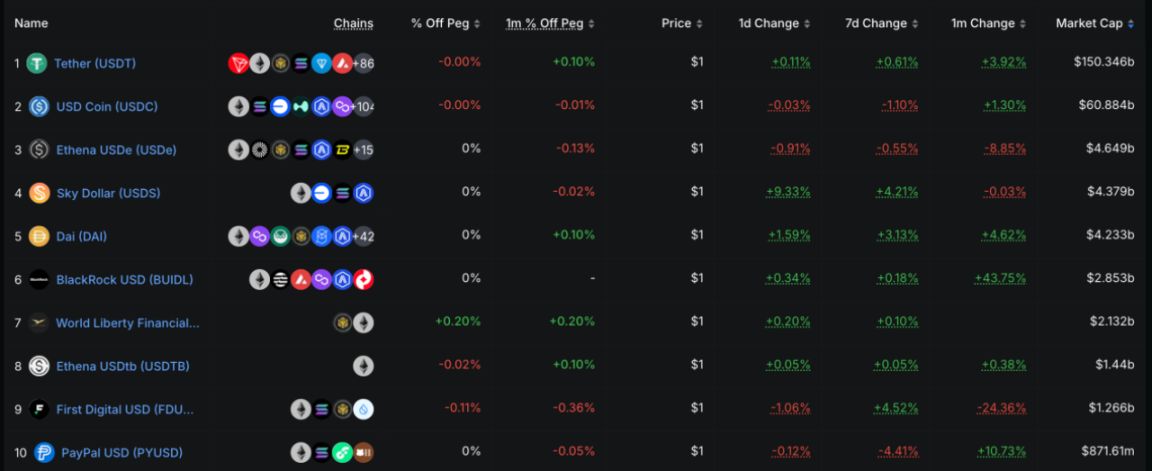Click the USD Coin logo icon
Viewport: 1152px width, 471px height.
39,106
